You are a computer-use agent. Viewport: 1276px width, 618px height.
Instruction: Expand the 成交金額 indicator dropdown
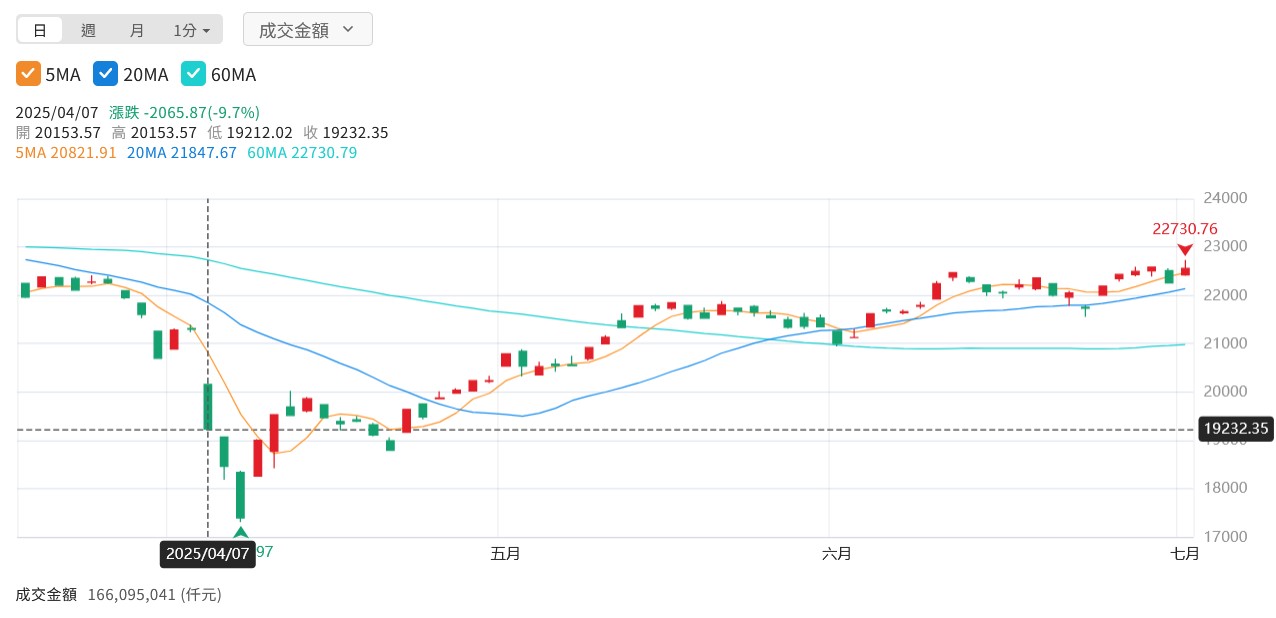click(x=307, y=30)
